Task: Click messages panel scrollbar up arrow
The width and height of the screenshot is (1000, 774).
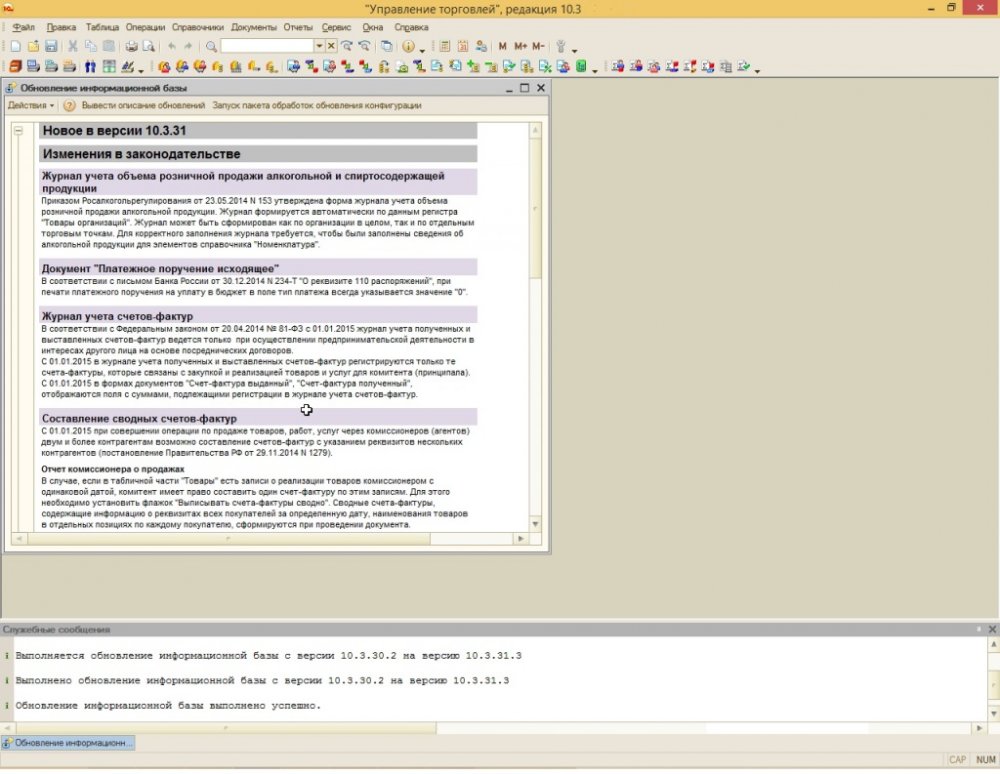Action: (994, 645)
